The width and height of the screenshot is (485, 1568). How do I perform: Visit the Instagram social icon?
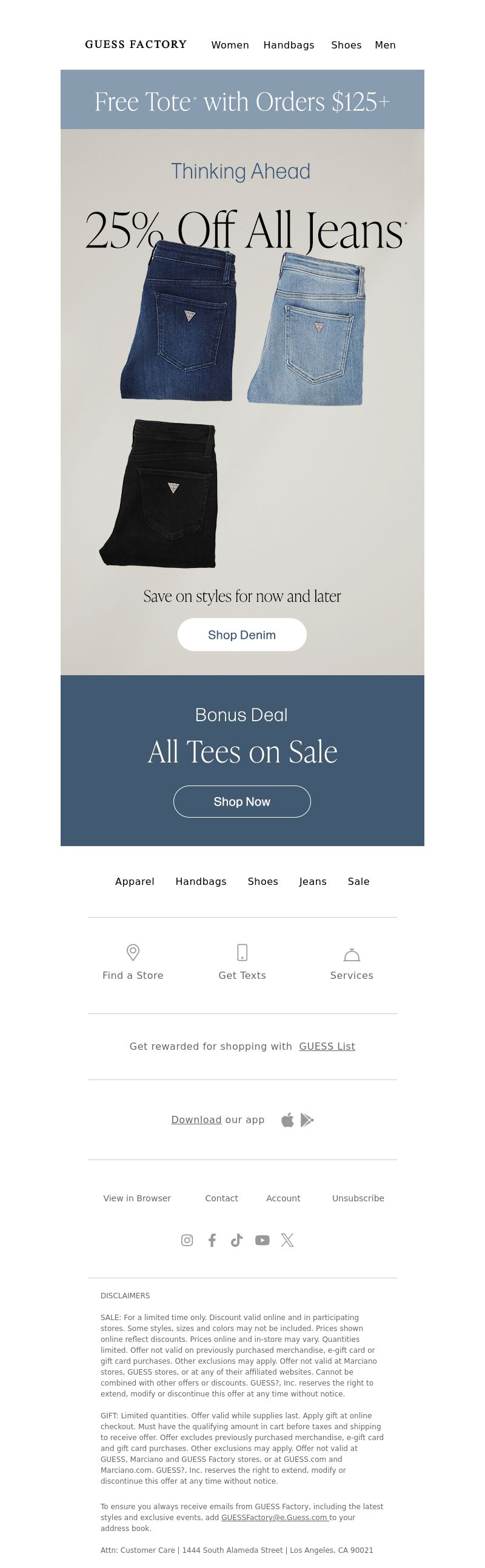187,1240
